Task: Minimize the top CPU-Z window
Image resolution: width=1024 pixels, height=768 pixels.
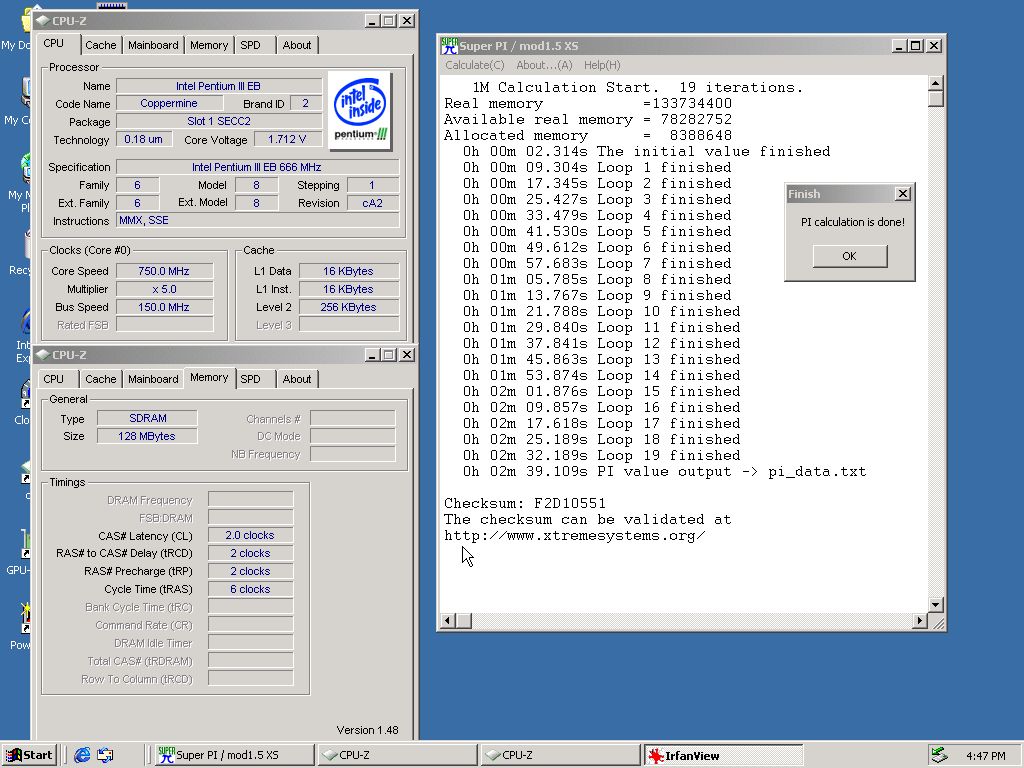Action: 372,21
